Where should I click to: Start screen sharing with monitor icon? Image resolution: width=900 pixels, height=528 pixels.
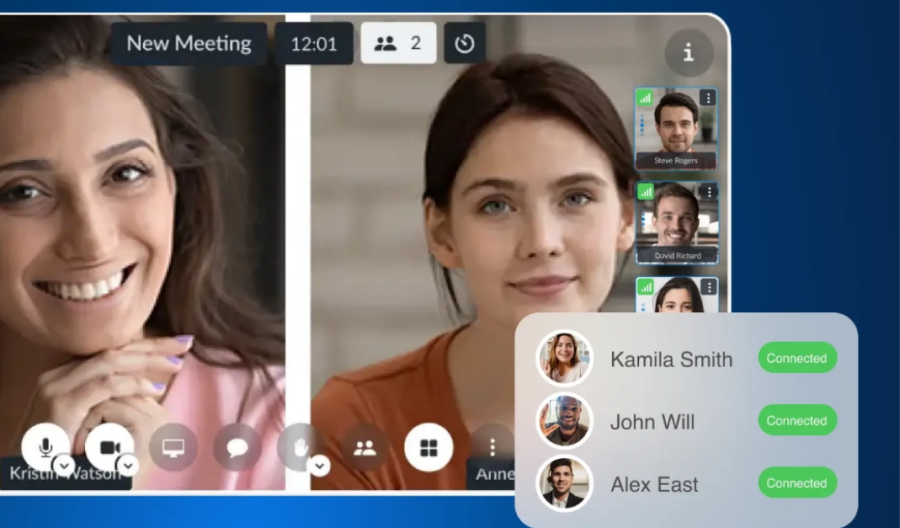coord(173,447)
